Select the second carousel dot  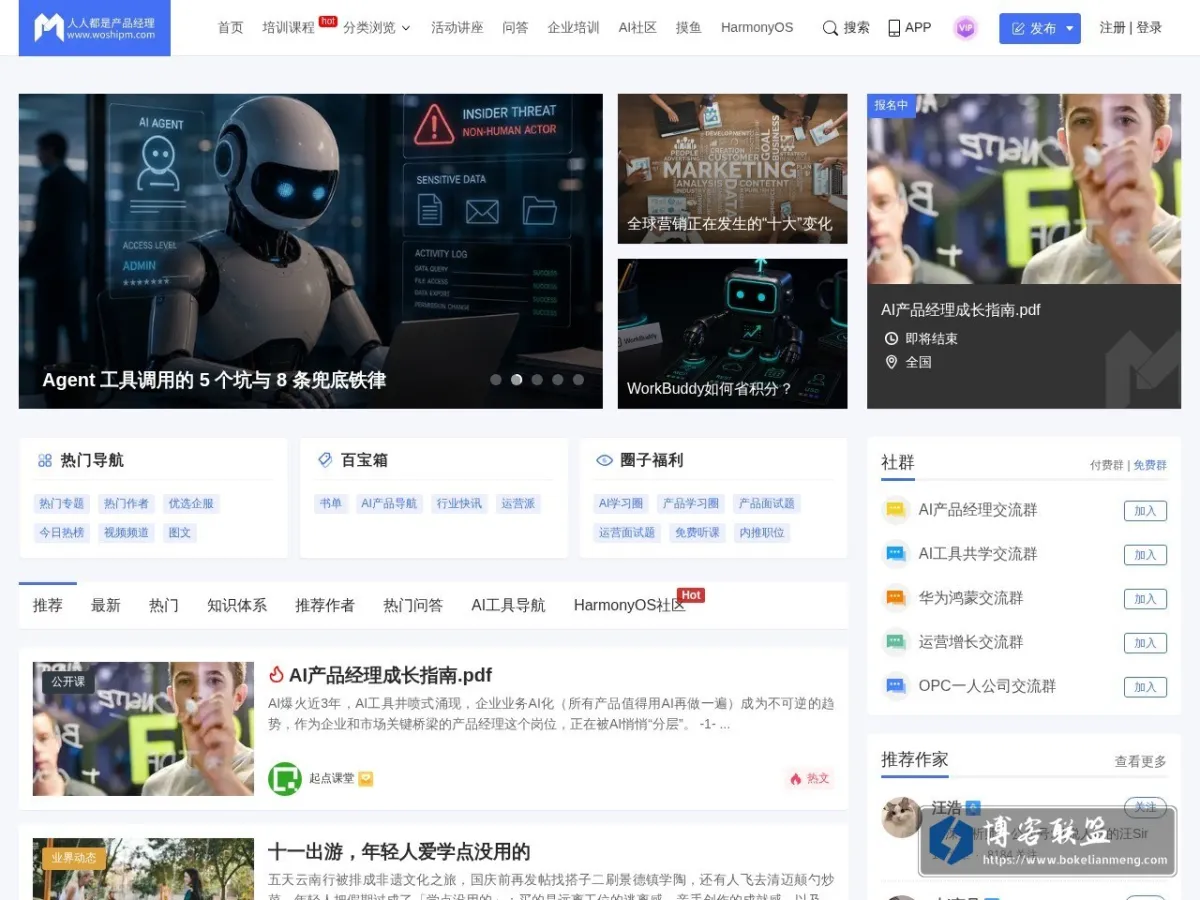[x=517, y=380]
